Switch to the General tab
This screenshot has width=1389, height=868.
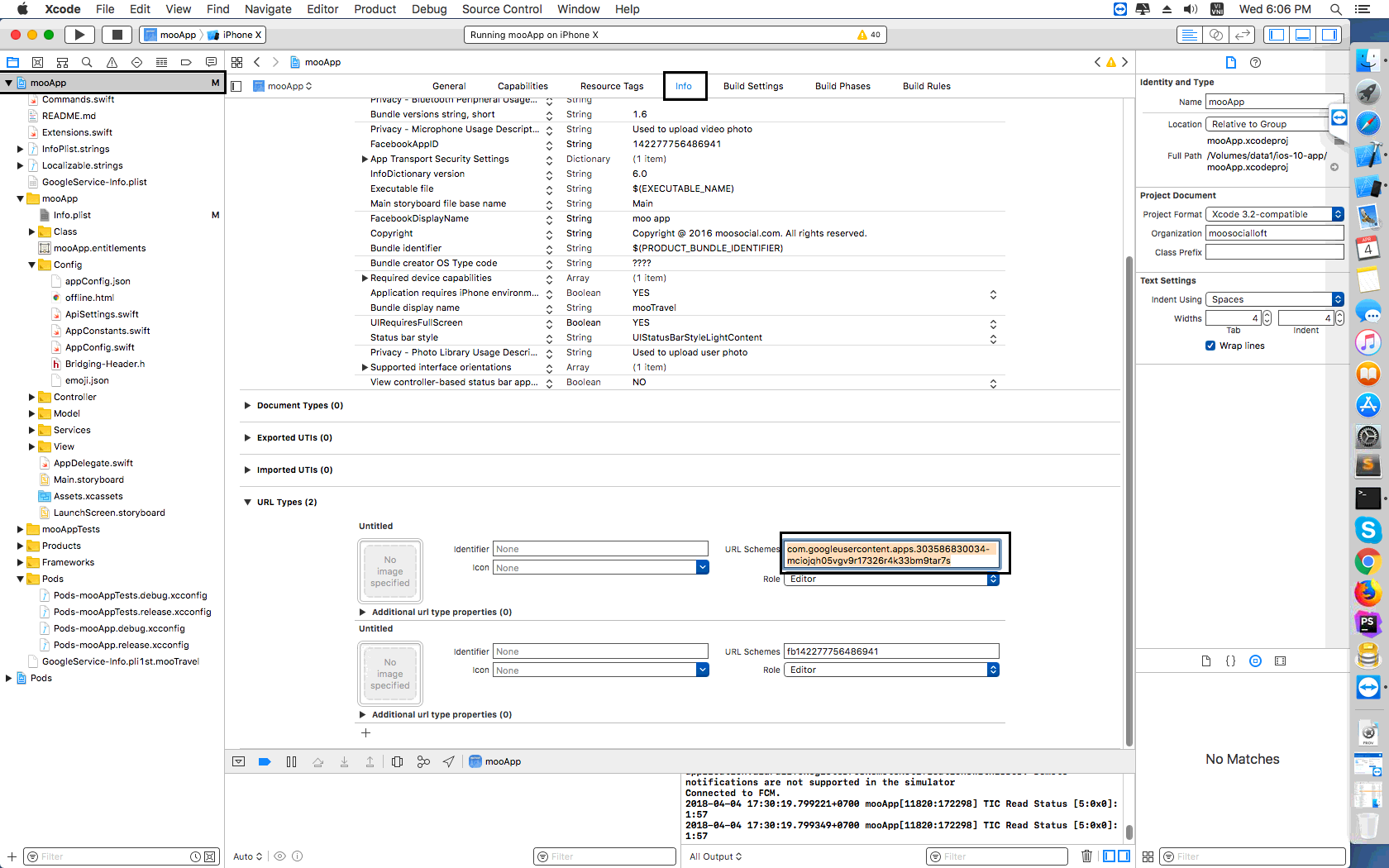click(x=449, y=86)
